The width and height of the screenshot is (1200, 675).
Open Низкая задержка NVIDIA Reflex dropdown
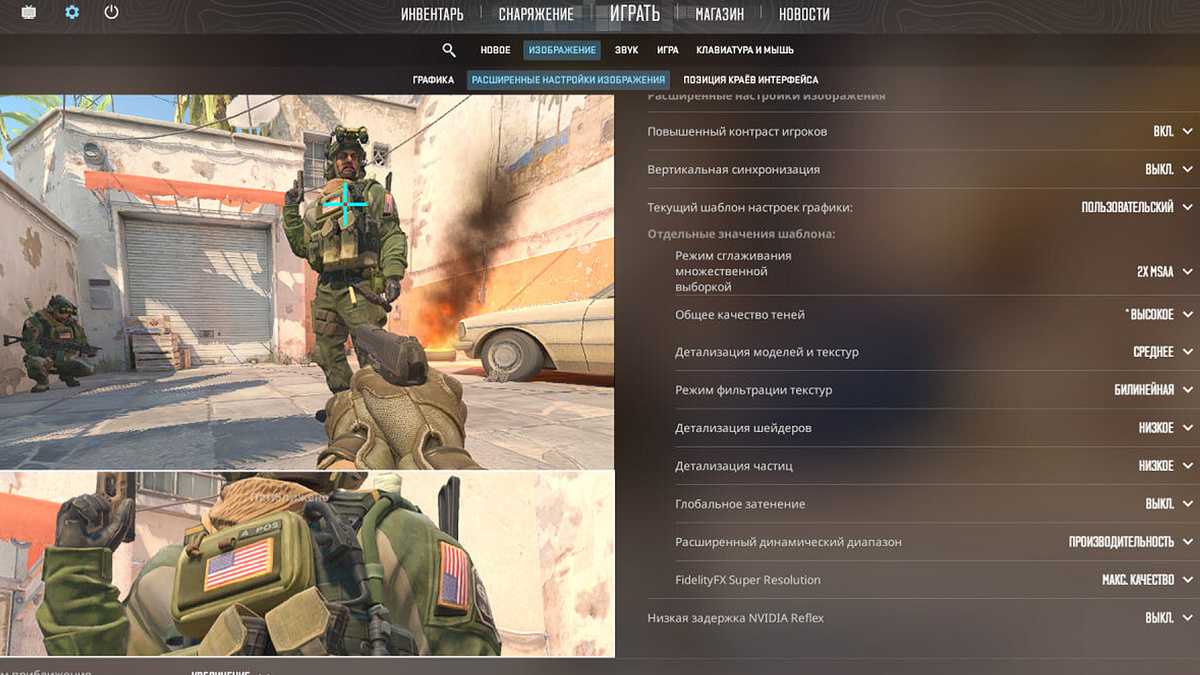coord(1169,618)
